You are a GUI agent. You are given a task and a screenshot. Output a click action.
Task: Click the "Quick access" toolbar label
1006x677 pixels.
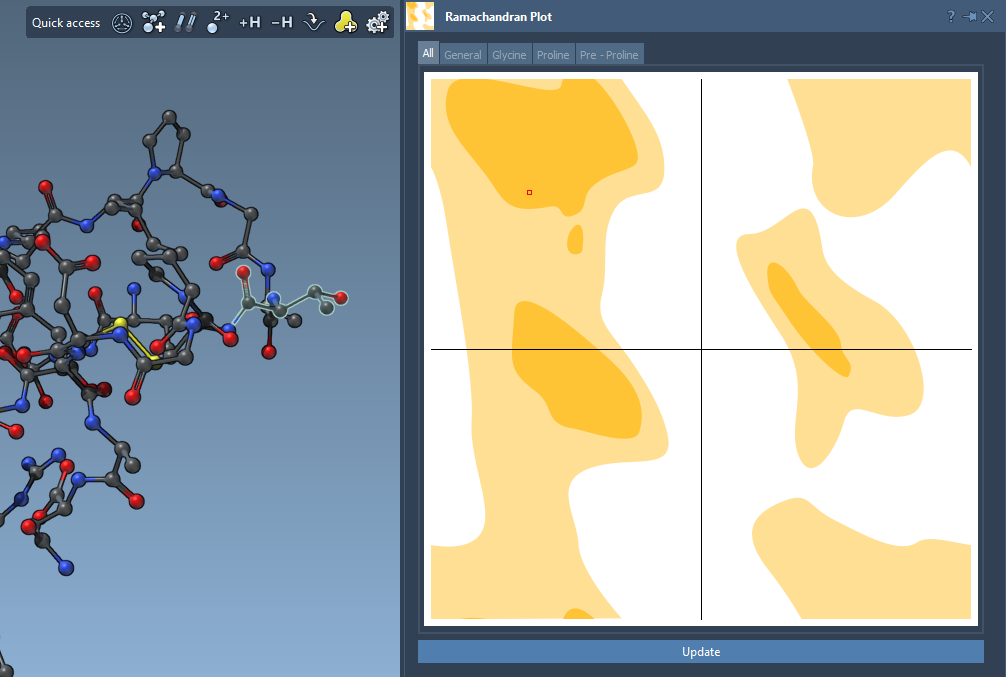pos(66,23)
